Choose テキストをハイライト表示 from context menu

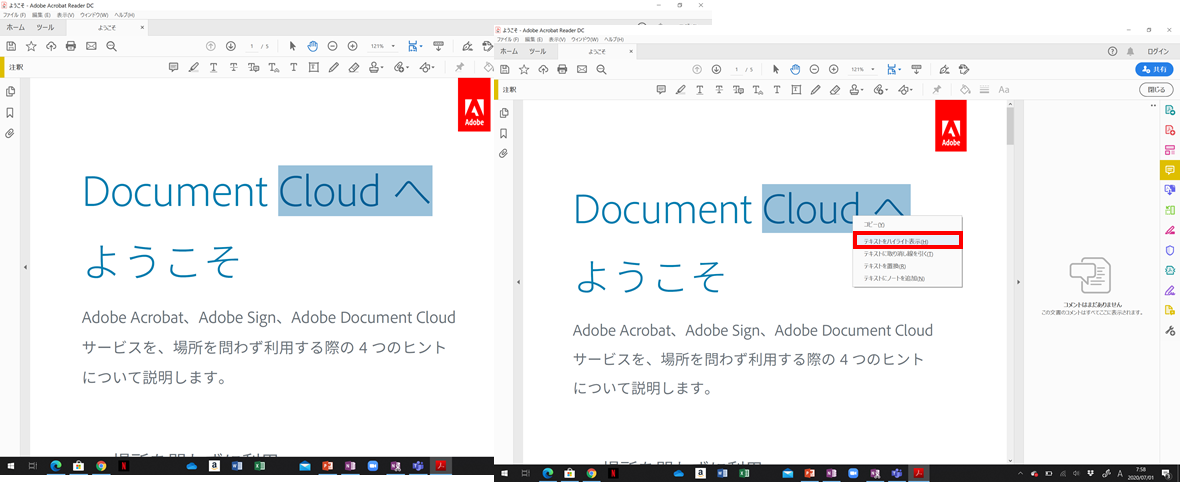click(908, 241)
